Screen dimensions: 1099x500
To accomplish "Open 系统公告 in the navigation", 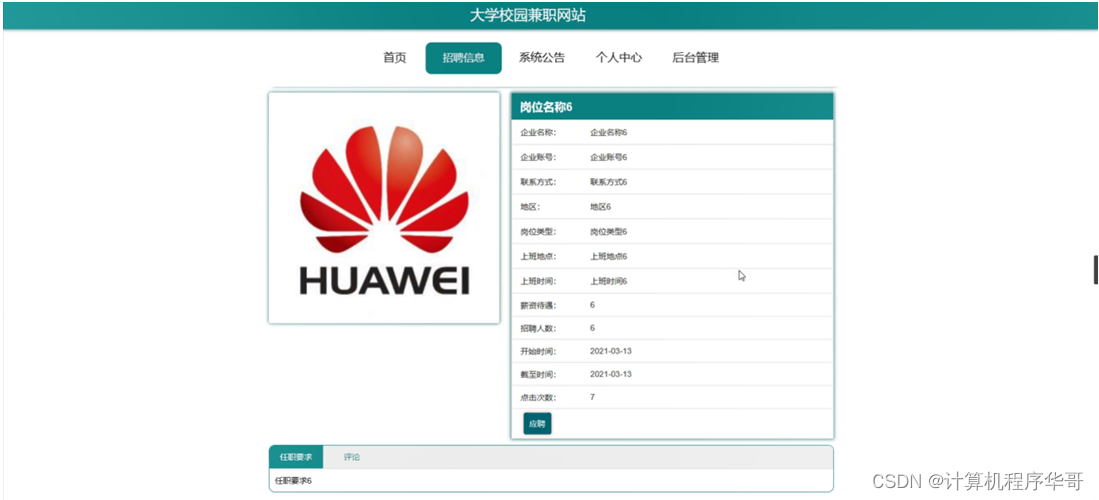I will pos(542,58).
